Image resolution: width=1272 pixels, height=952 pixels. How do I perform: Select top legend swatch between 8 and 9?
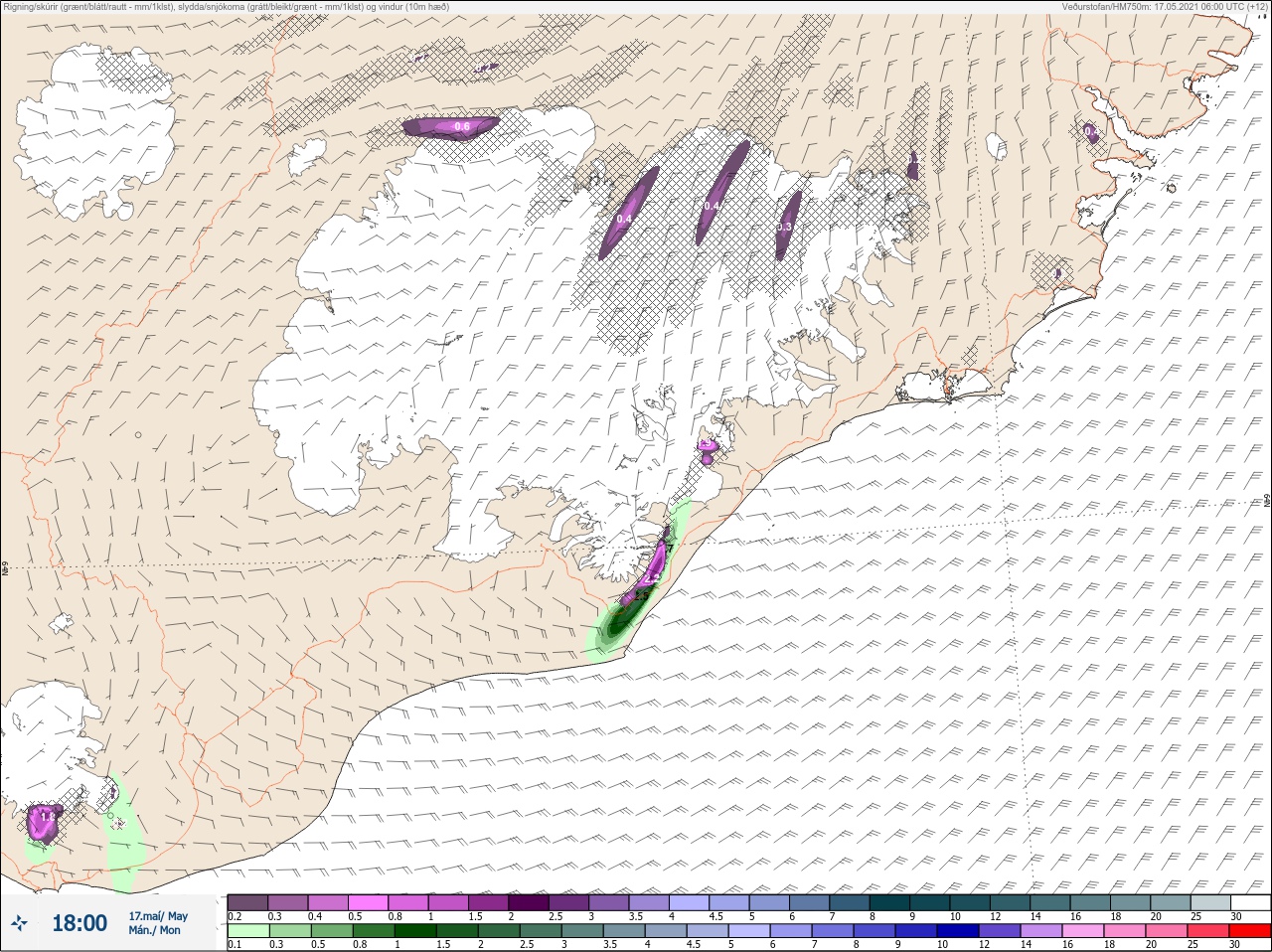pyautogui.click(x=889, y=902)
